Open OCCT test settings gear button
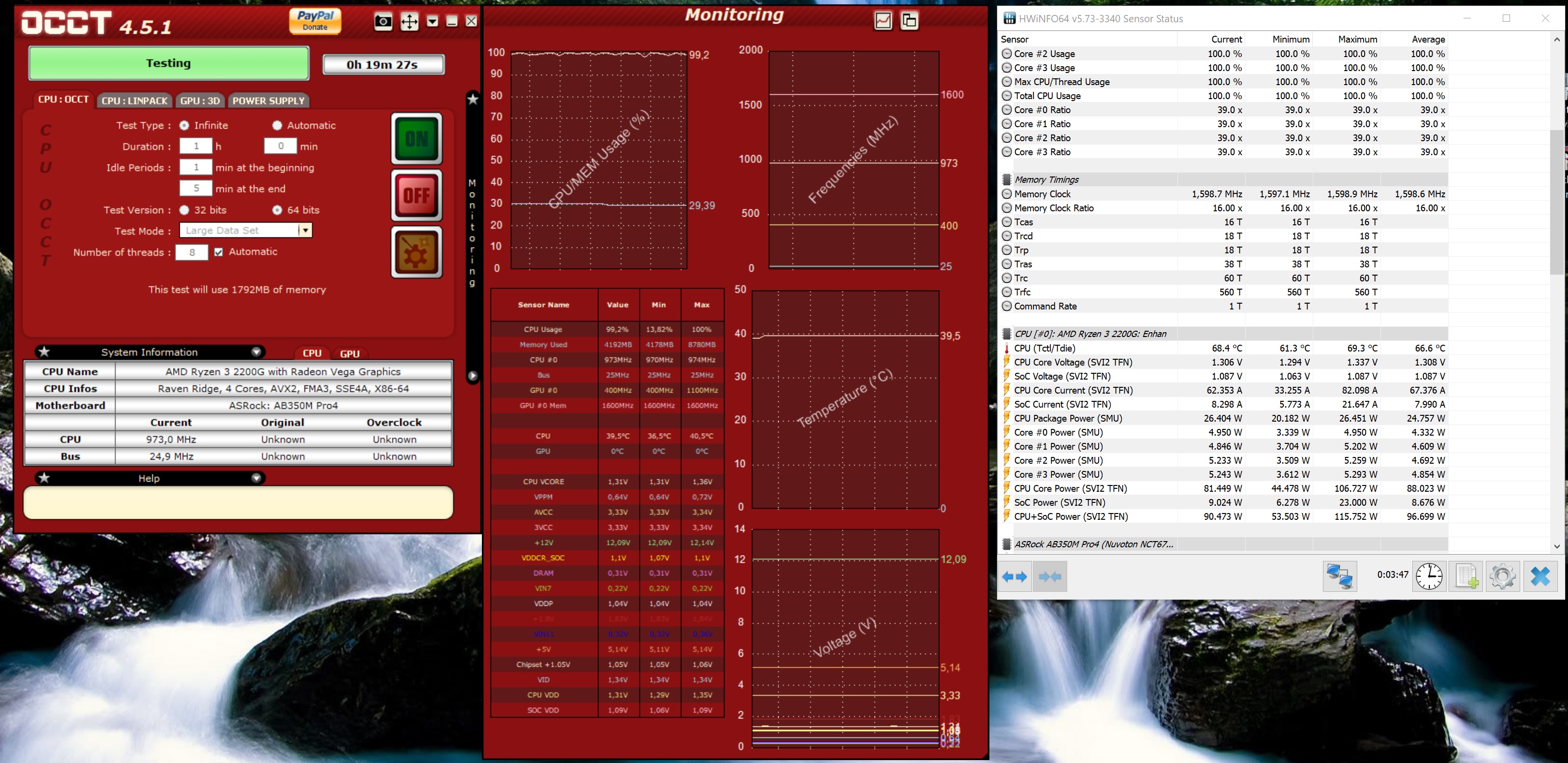This screenshot has height=763, width=1568. (416, 252)
